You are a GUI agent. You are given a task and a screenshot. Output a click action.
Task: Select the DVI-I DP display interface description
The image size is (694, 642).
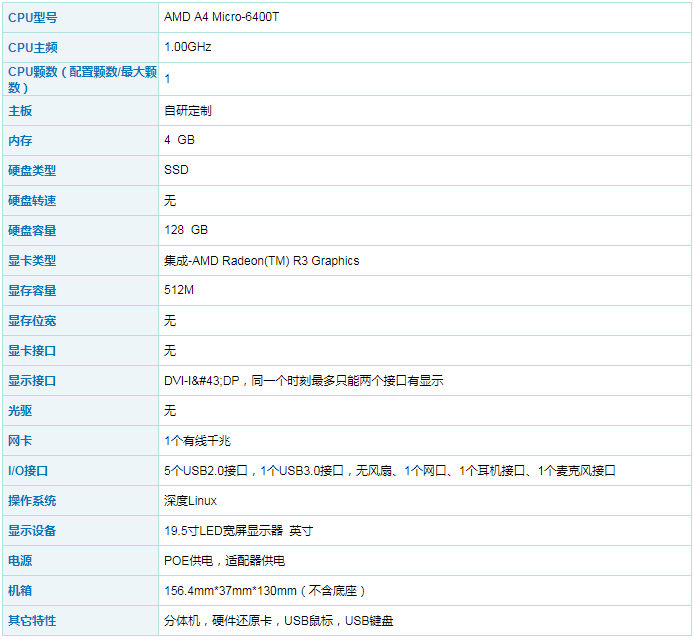click(304, 381)
